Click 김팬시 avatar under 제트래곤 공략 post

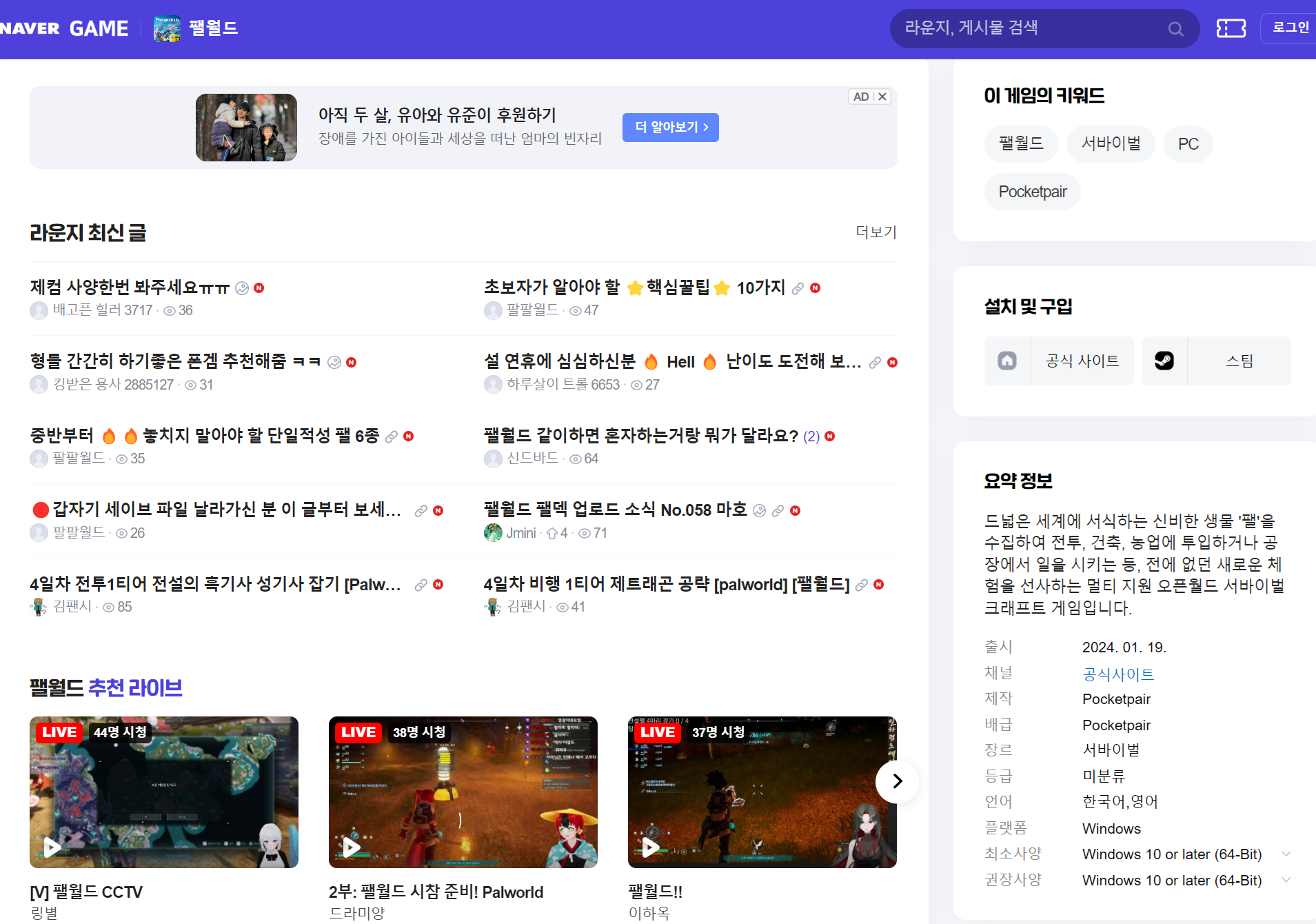click(x=493, y=607)
